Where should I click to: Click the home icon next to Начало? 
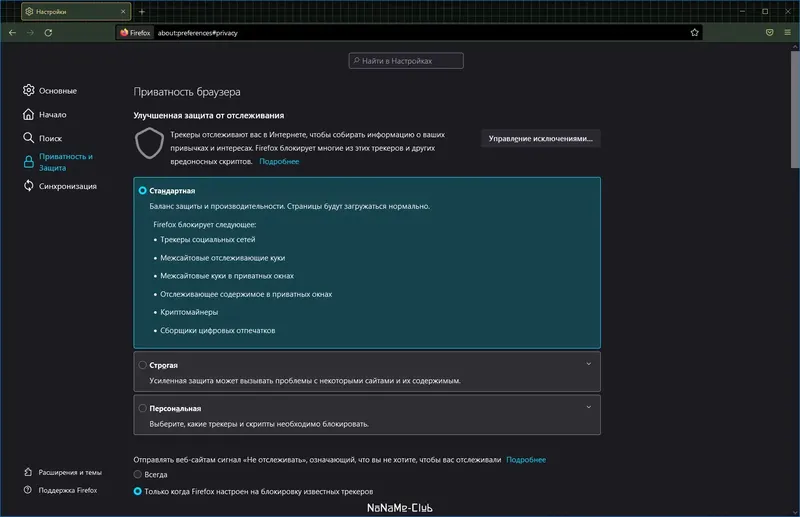coord(29,114)
